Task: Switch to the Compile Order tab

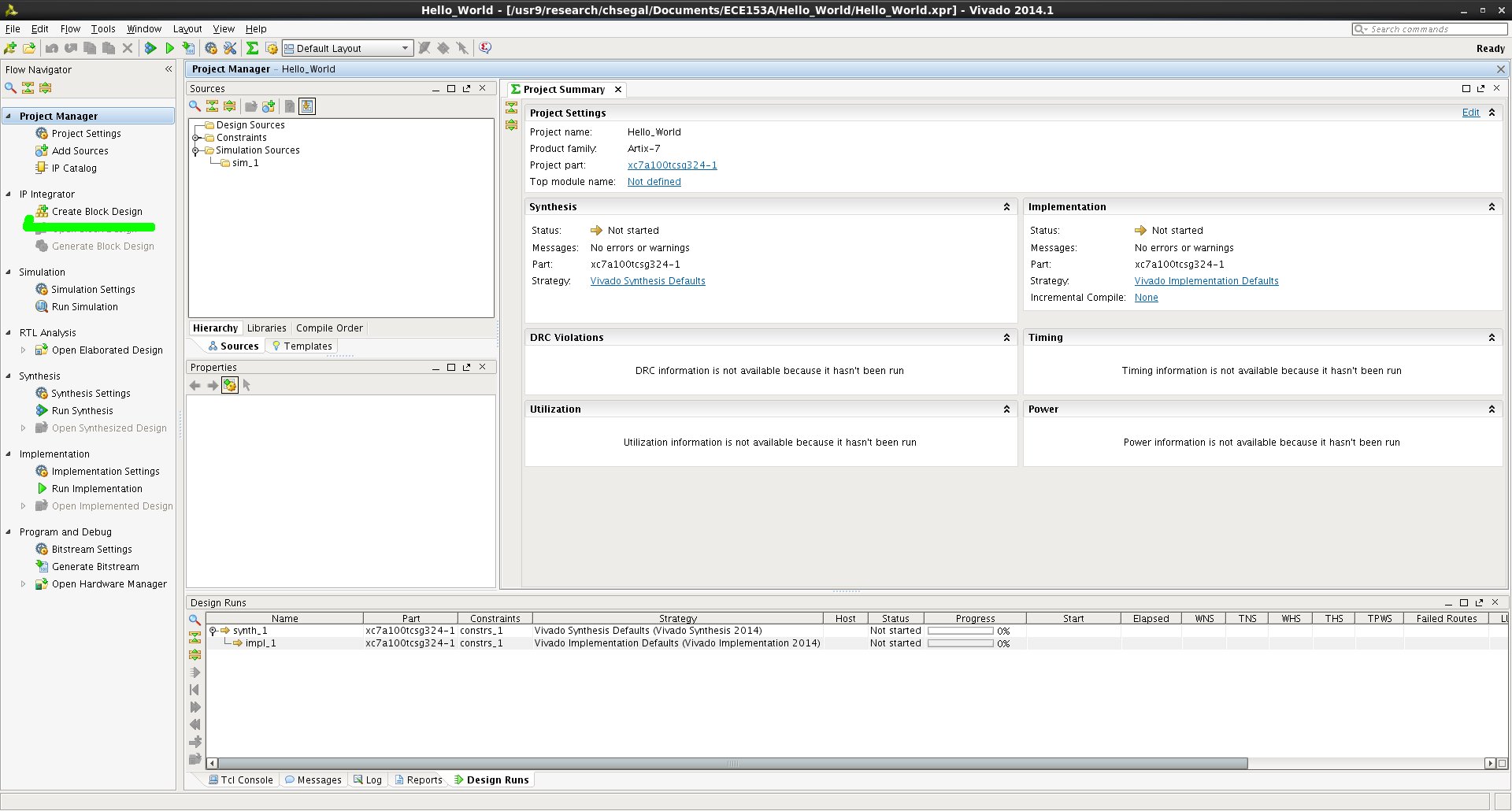Action: (x=329, y=328)
